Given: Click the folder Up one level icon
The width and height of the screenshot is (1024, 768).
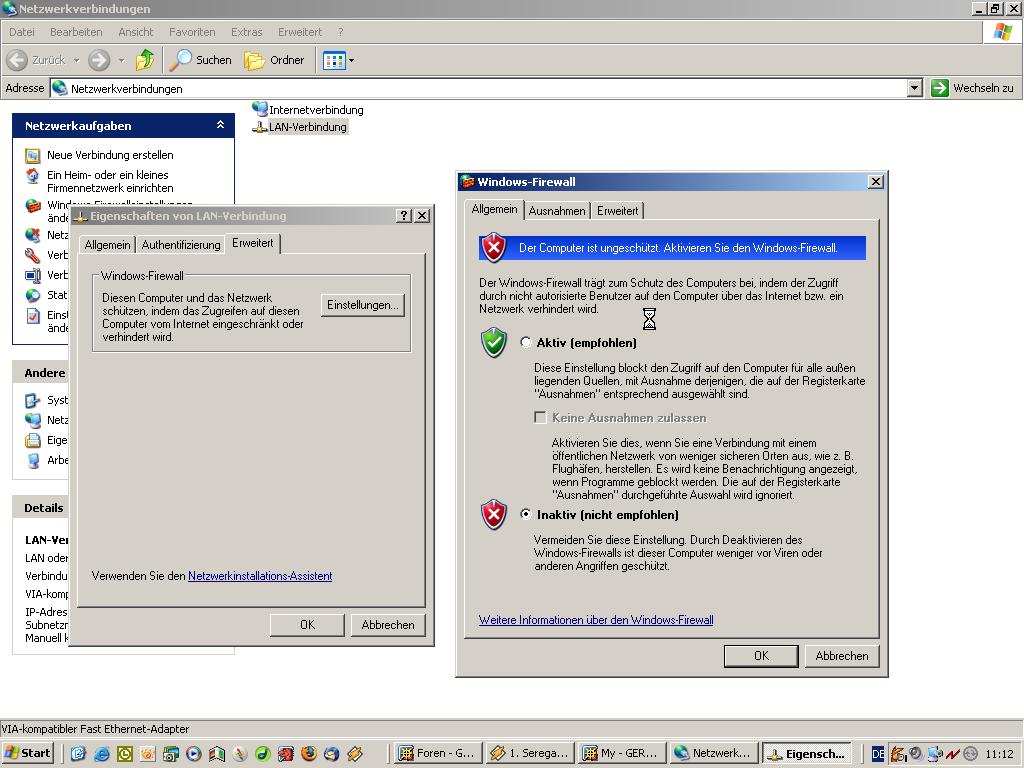Looking at the screenshot, I should click(x=145, y=60).
